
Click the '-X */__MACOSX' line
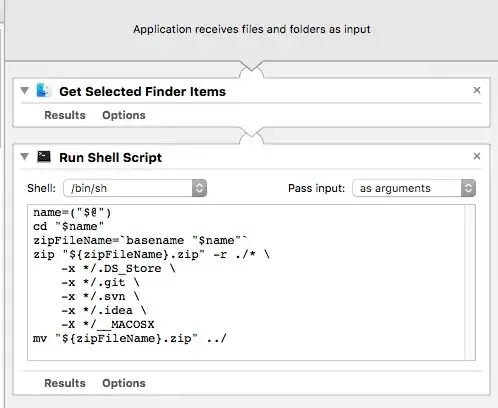[x=108, y=324]
